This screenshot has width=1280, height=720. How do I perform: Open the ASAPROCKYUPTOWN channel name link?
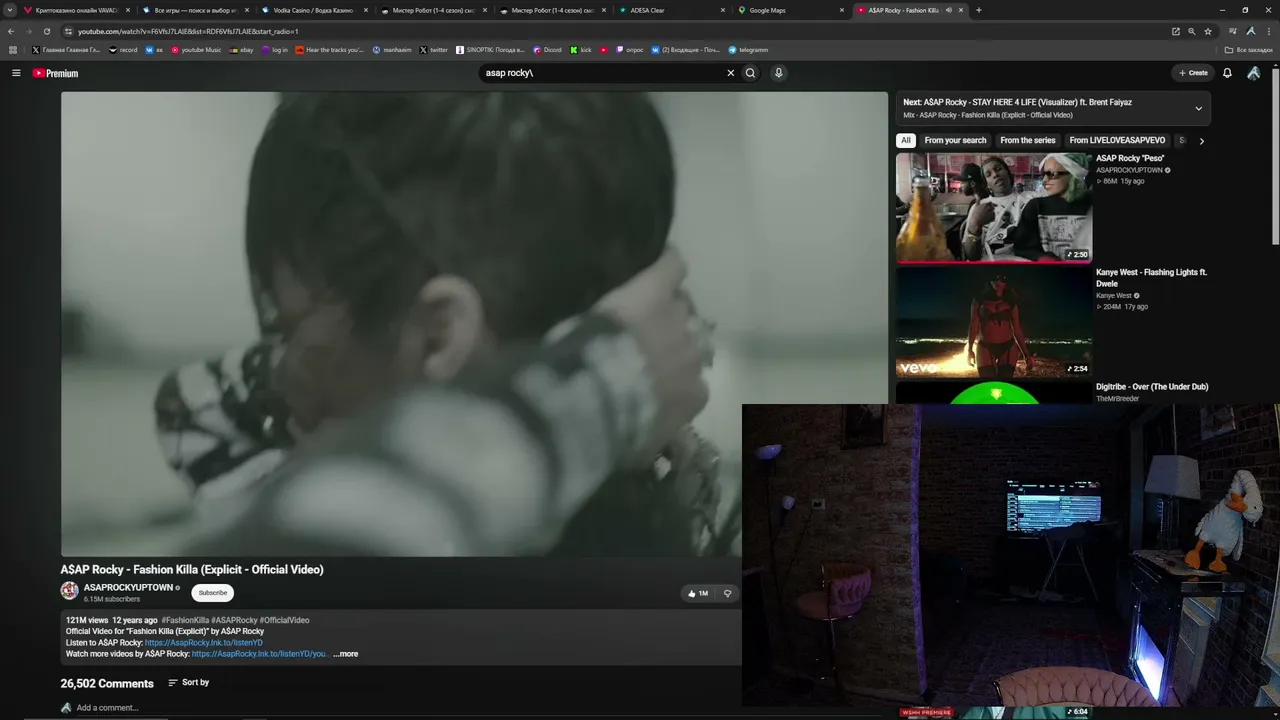(128, 588)
